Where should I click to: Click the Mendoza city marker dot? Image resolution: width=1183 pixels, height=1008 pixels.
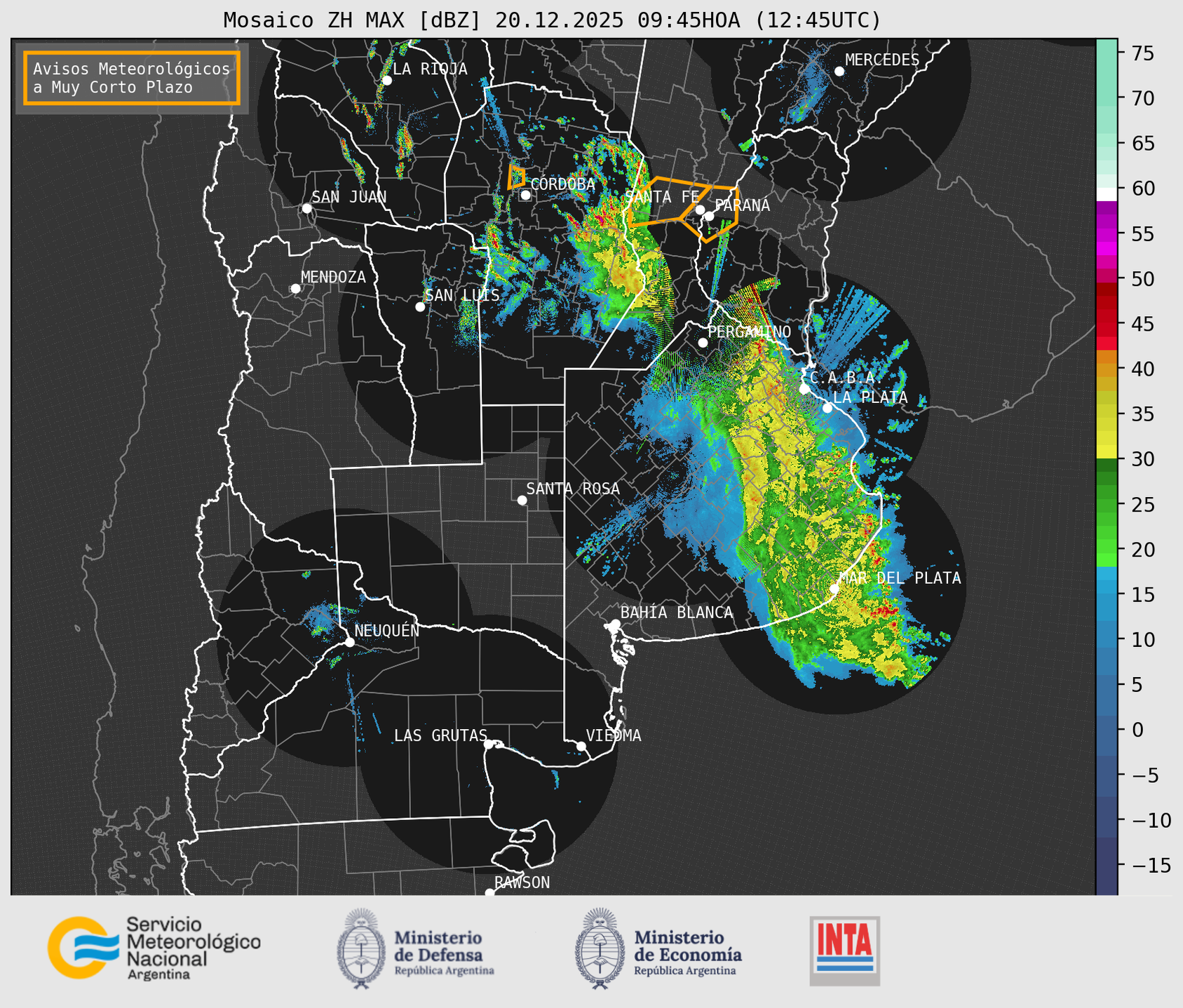pos(295,289)
